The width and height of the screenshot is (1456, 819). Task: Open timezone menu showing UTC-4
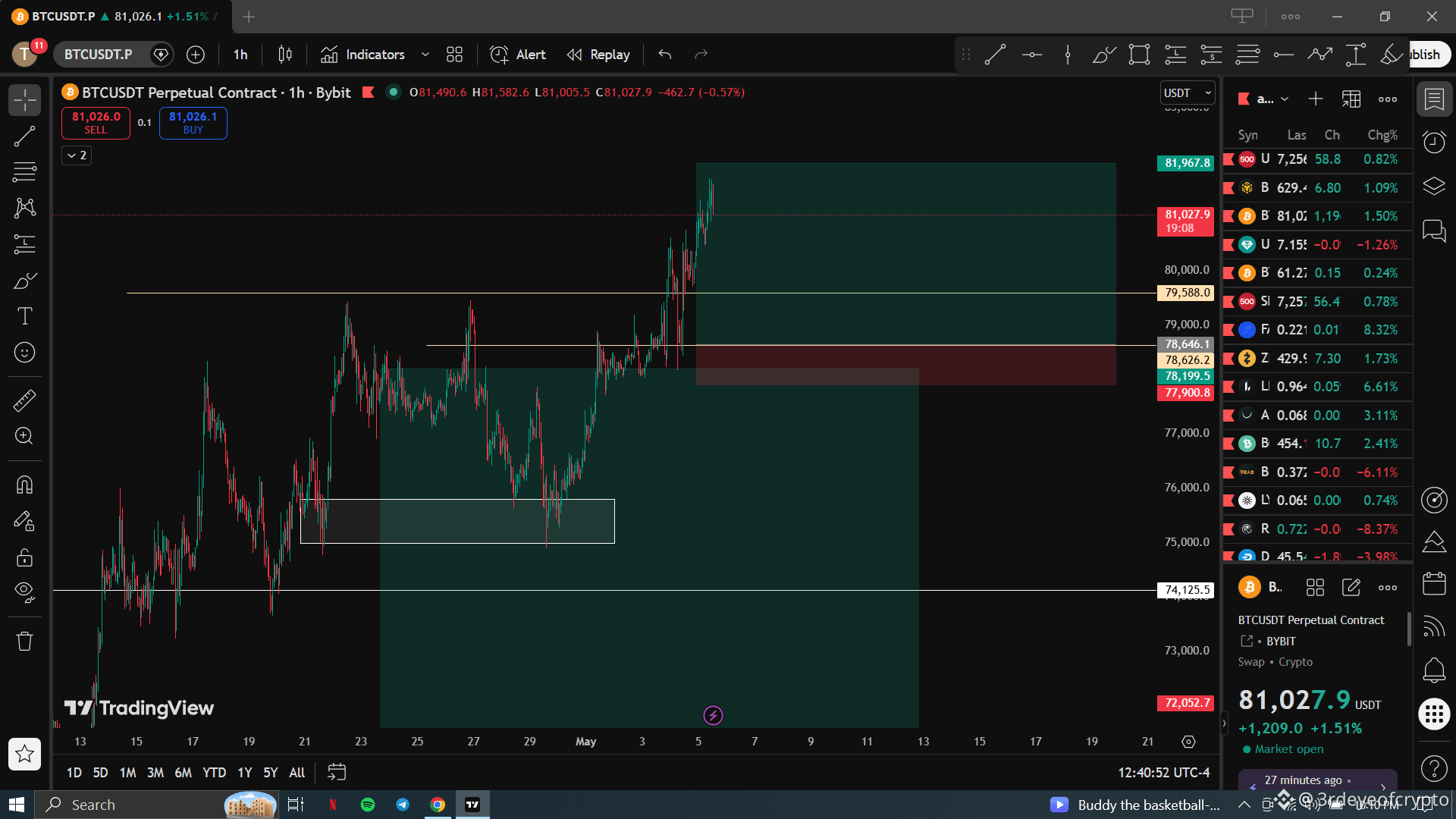(x=1164, y=773)
